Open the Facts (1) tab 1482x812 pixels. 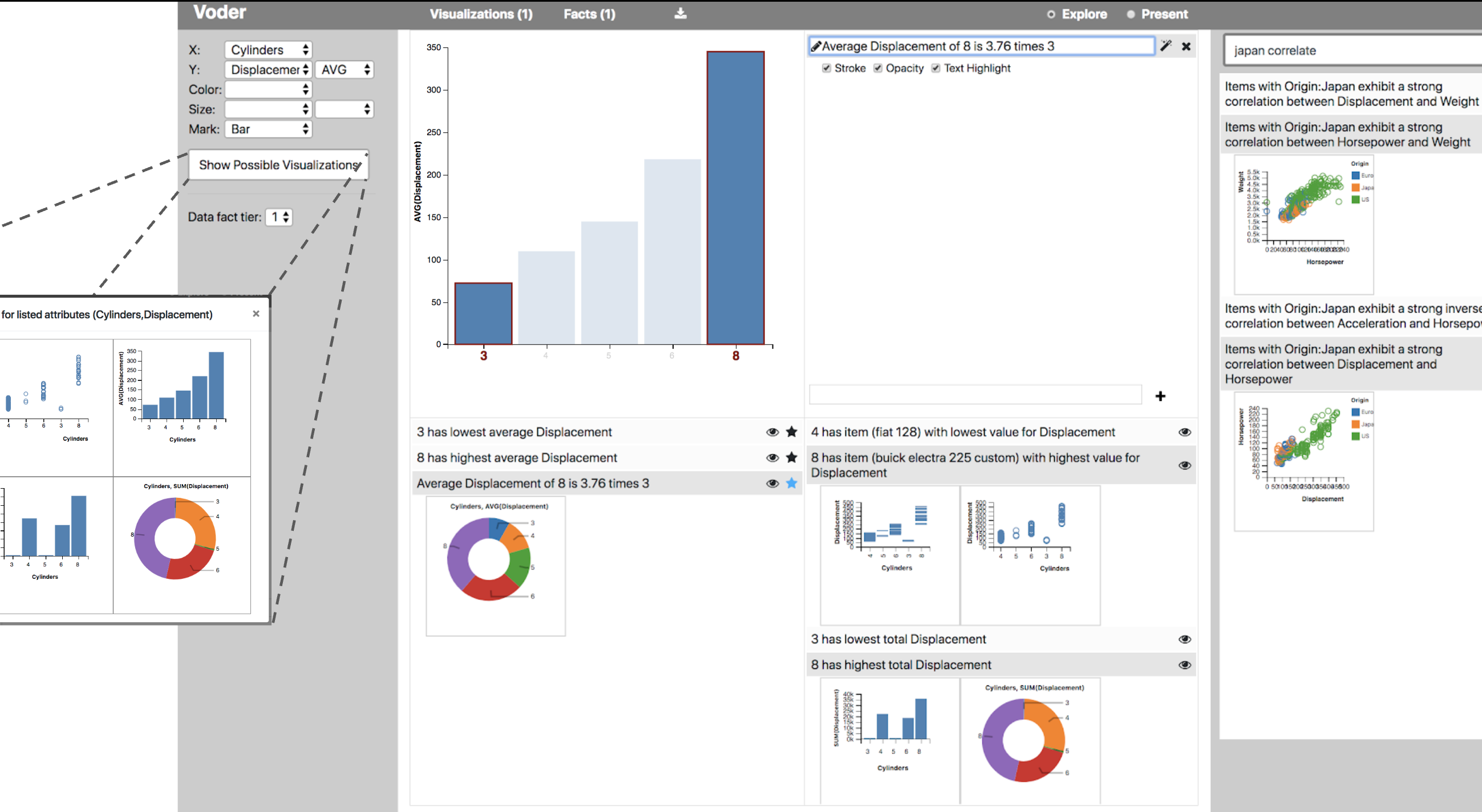pos(589,14)
